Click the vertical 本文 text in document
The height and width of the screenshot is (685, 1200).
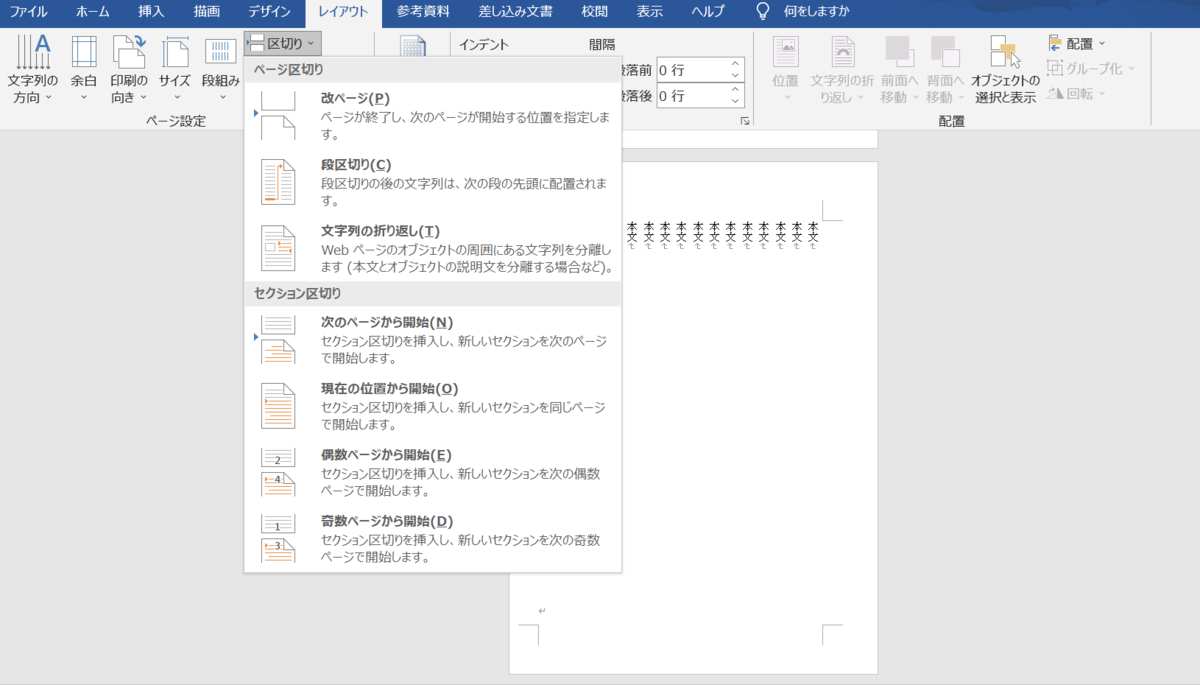point(723,235)
